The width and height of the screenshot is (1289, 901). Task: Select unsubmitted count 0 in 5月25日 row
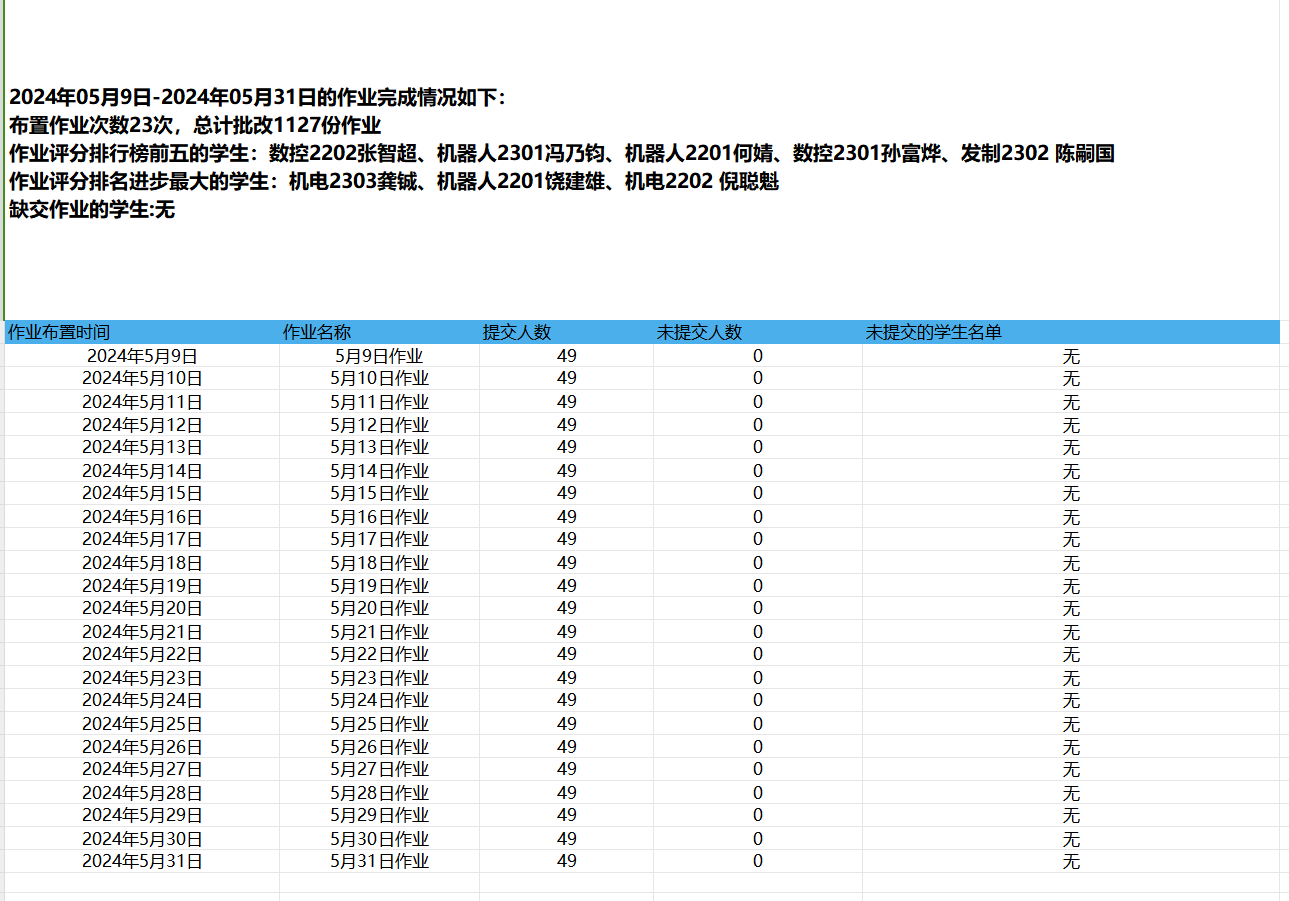click(758, 724)
